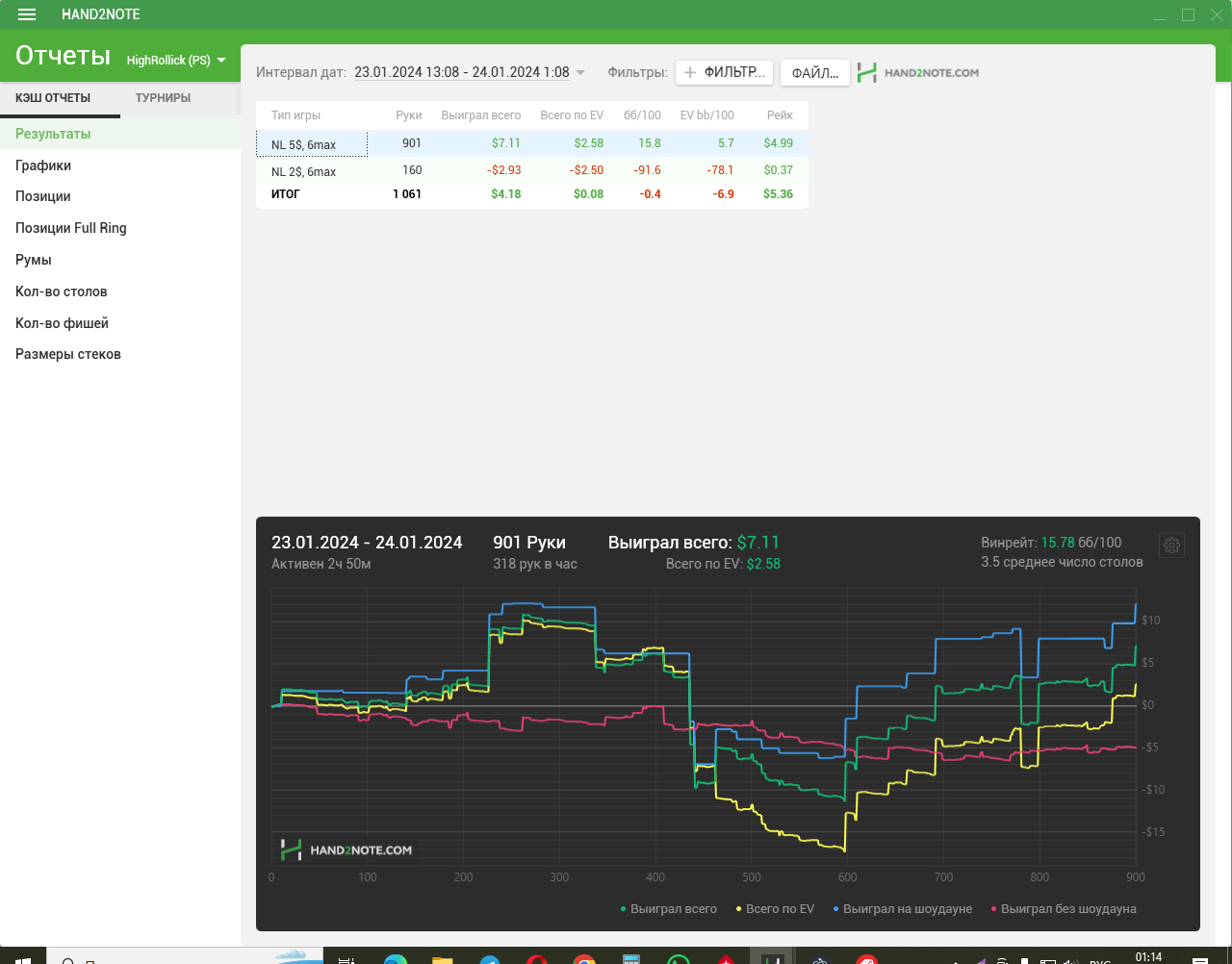Sort by the Всего по EV column header
This screenshot has height=964, width=1232.
[572, 115]
